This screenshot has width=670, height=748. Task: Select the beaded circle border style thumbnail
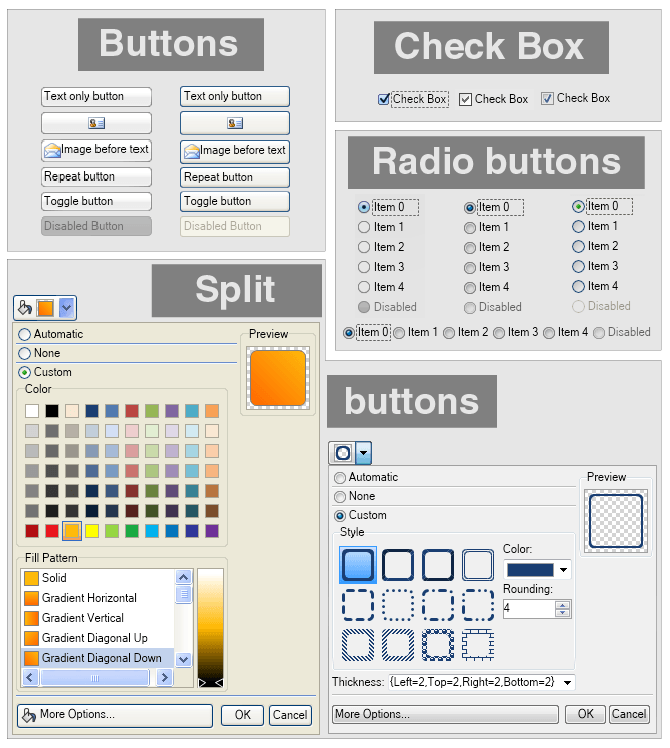coord(438,645)
